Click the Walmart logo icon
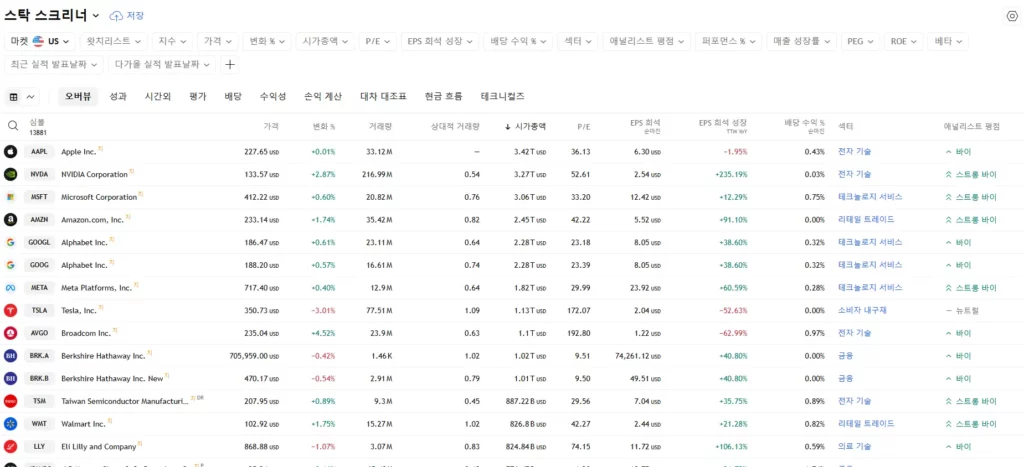The width and height of the screenshot is (1024, 467). [x=10, y=424]
